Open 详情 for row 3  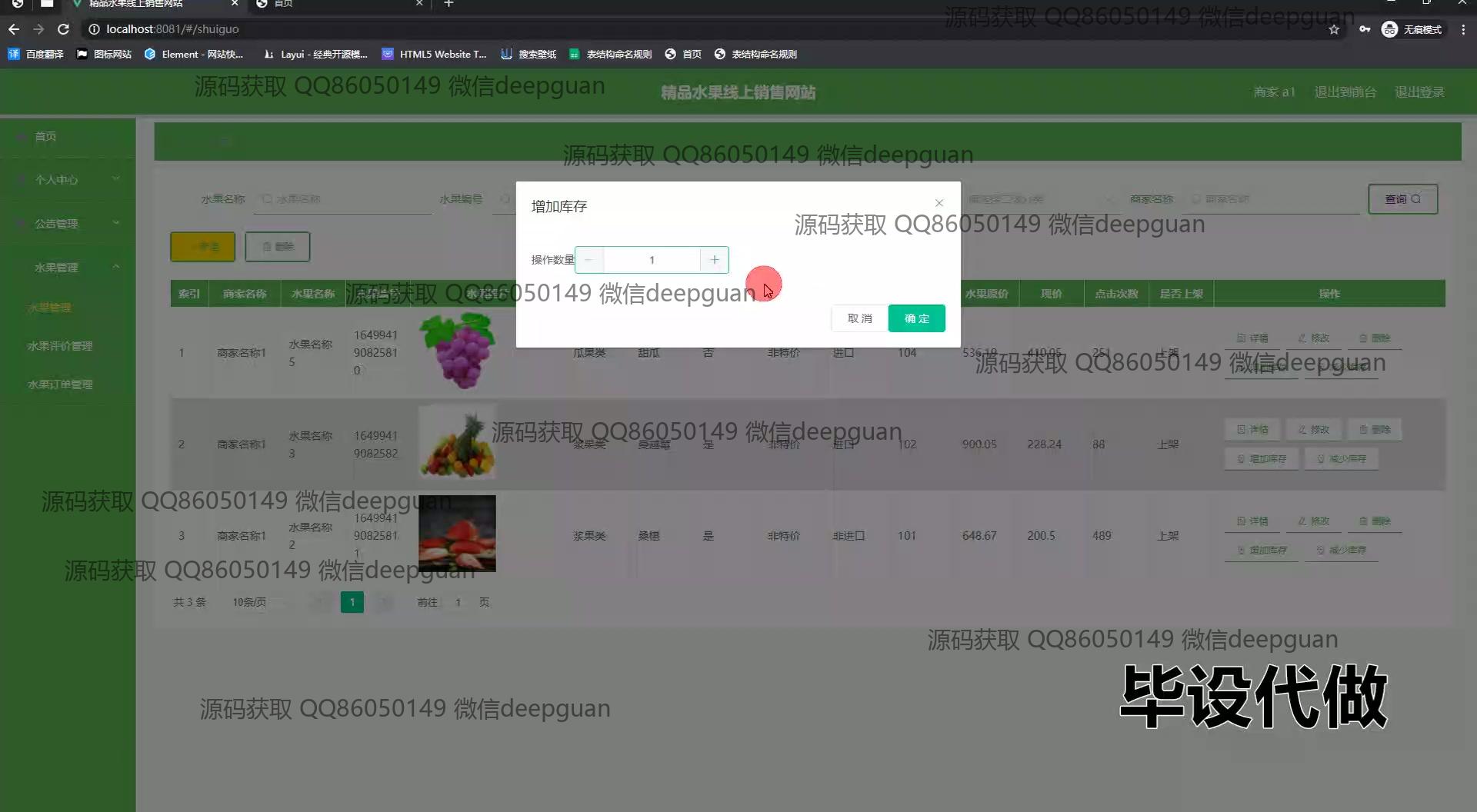coord(1252,521)
